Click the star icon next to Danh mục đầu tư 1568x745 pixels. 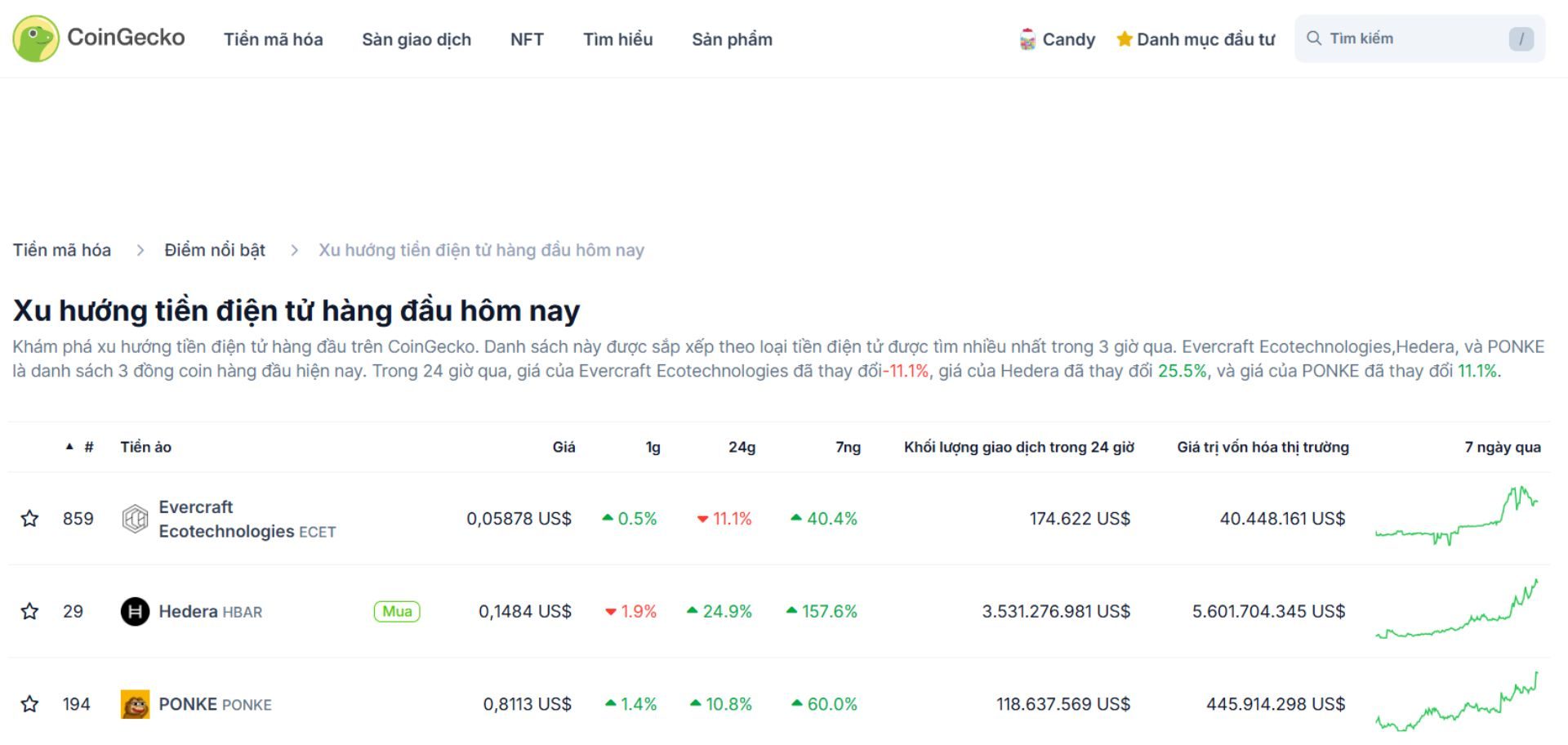coord(1125,38)
